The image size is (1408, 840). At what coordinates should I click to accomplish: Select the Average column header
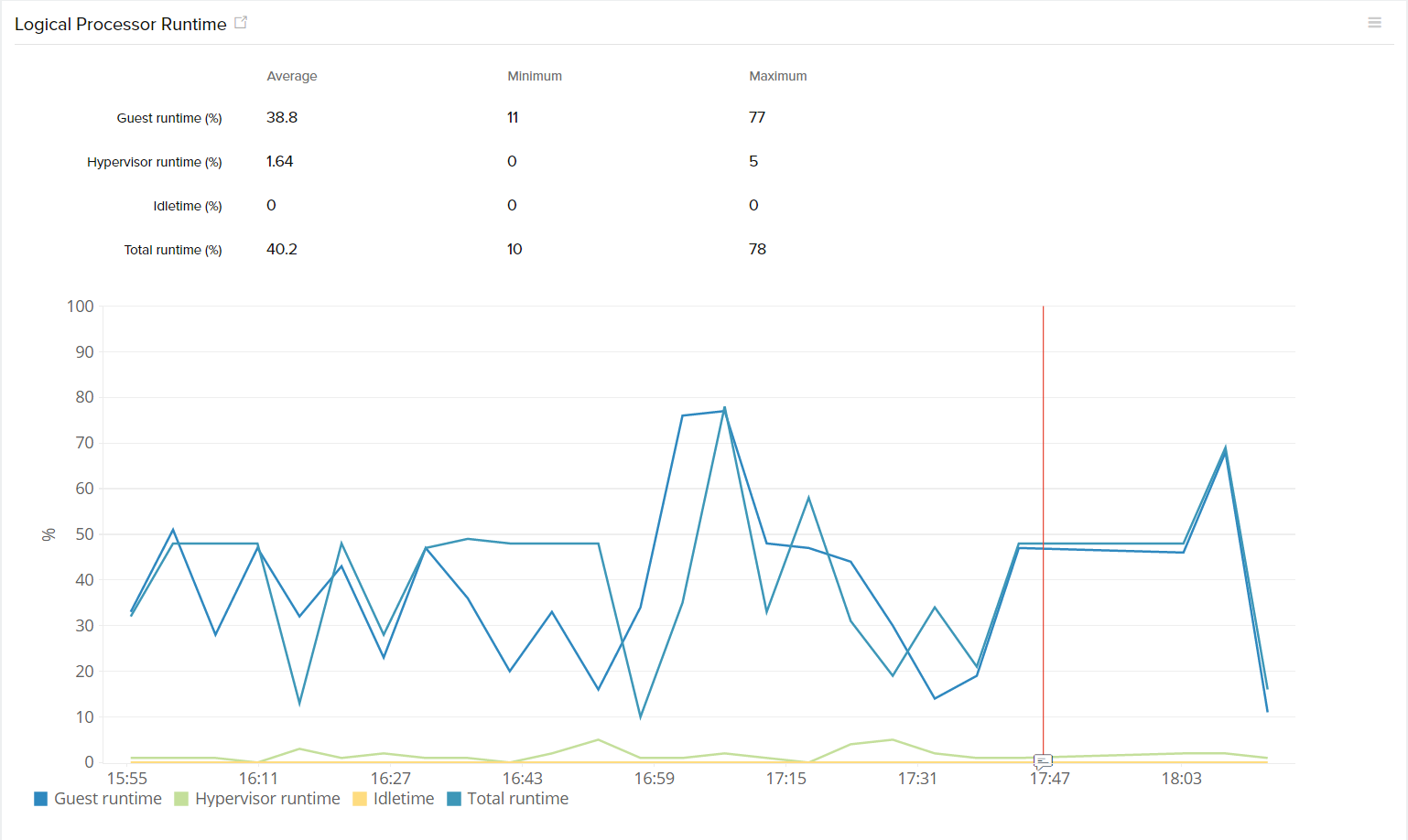292,76
